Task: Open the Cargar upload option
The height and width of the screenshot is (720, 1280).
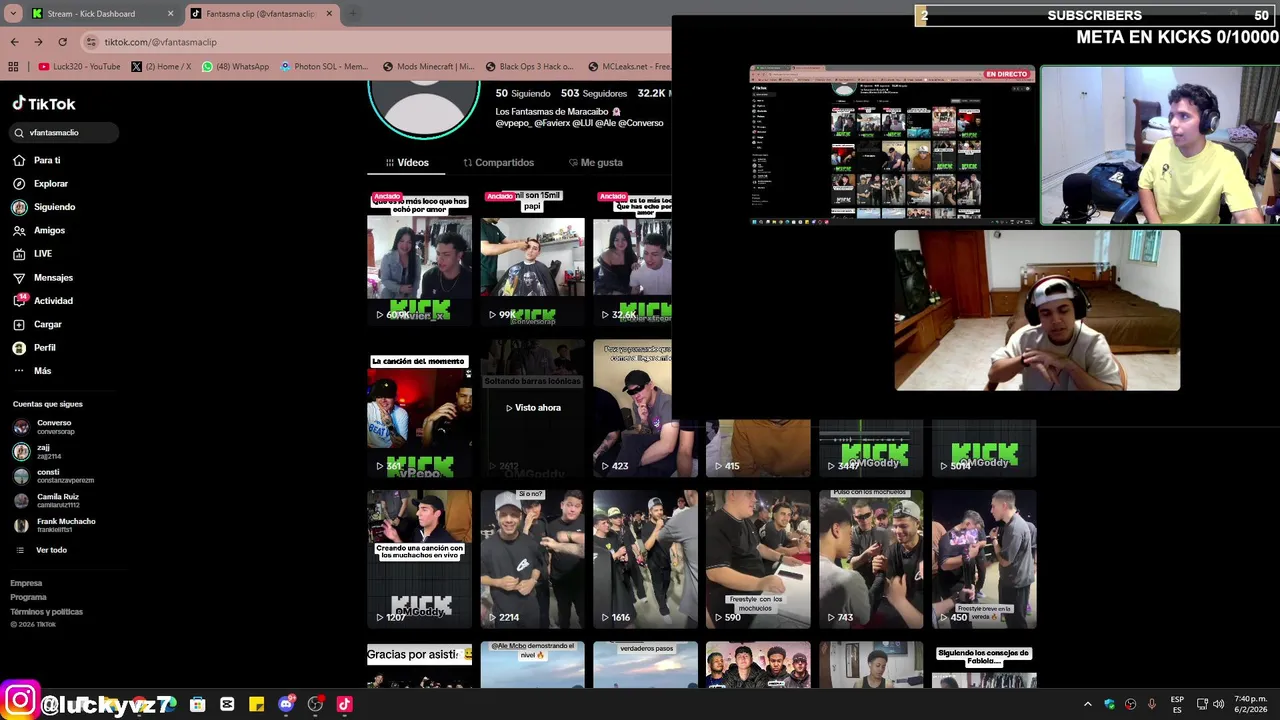Action: click(x=37, y=324)
